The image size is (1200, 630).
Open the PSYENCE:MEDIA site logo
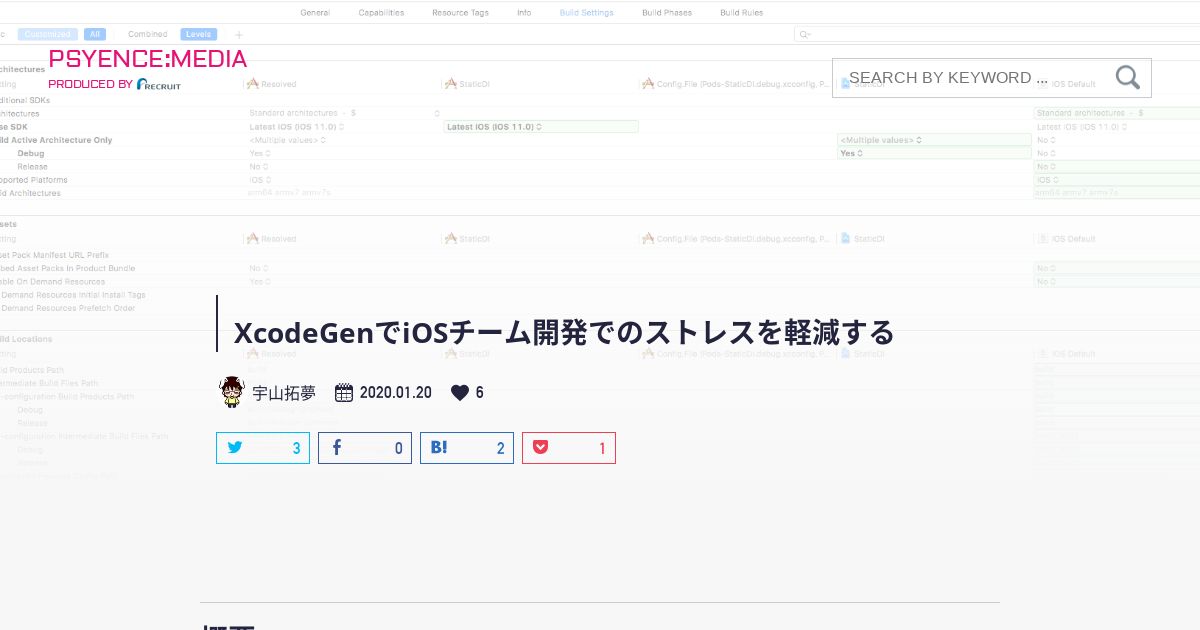pyautogui.click(x=148, y=59)
